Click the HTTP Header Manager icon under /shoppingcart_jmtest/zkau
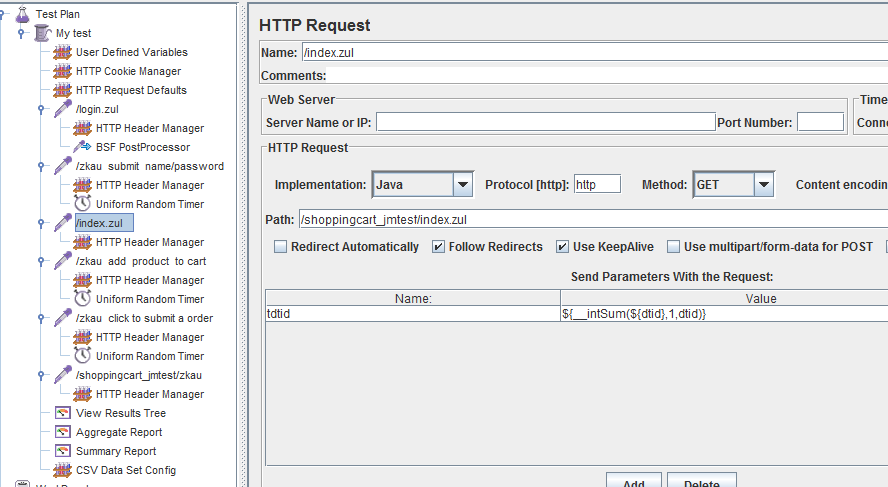 (82, 394)
